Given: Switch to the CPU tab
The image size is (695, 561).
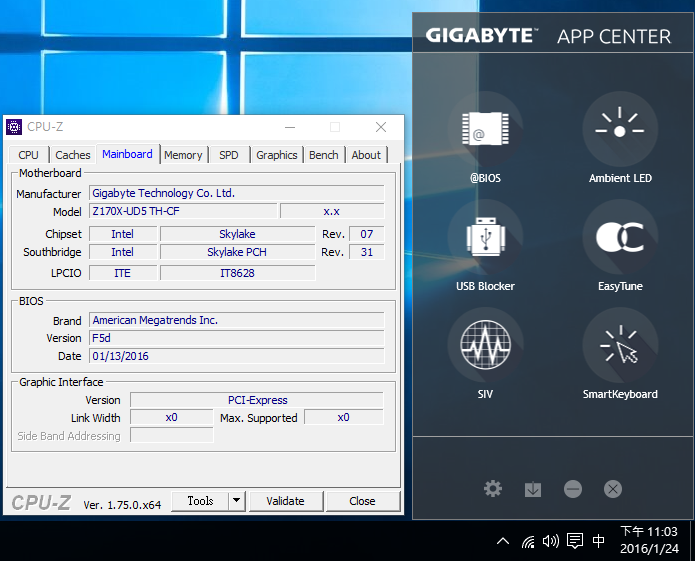Looking at the screenshot, I should [28, 155].
